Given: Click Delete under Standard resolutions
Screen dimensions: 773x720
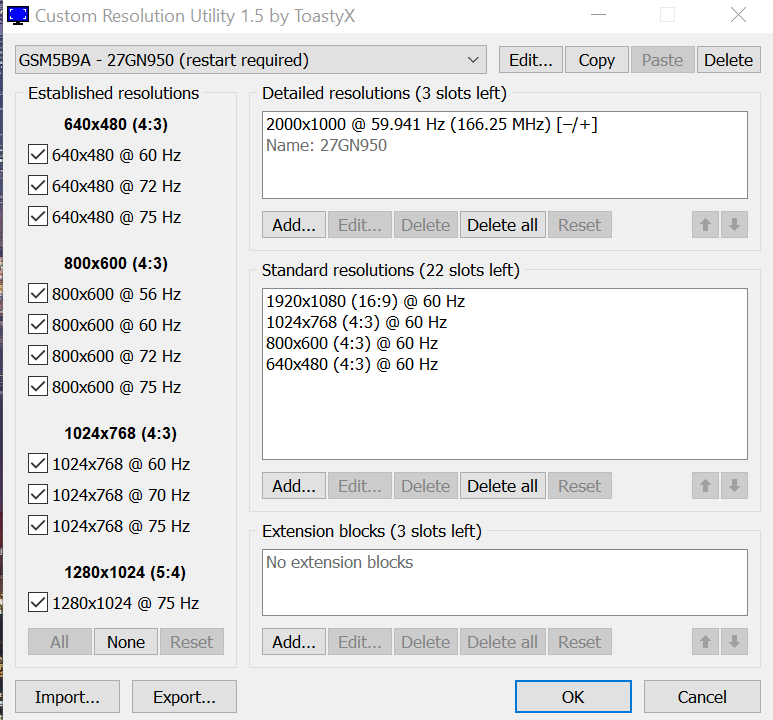Looking at the screenshot, I should (x=425, y=486).
